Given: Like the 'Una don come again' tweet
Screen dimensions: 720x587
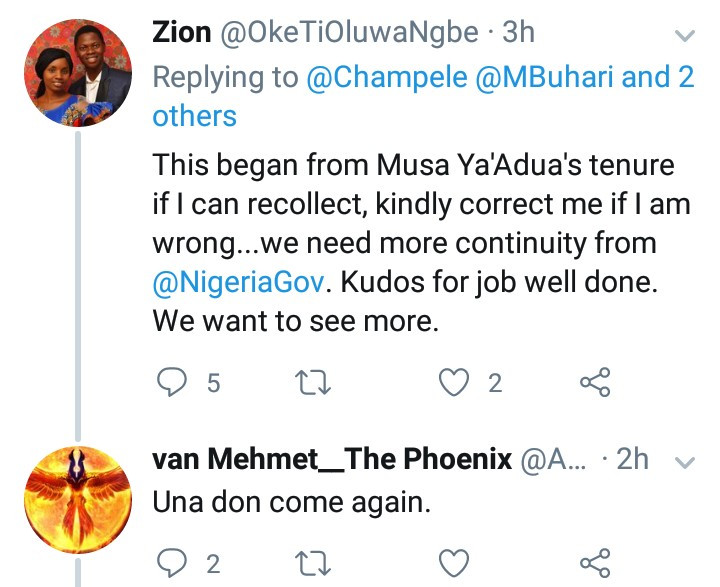Looking at the screenshot, I should (x=454, y=563).
